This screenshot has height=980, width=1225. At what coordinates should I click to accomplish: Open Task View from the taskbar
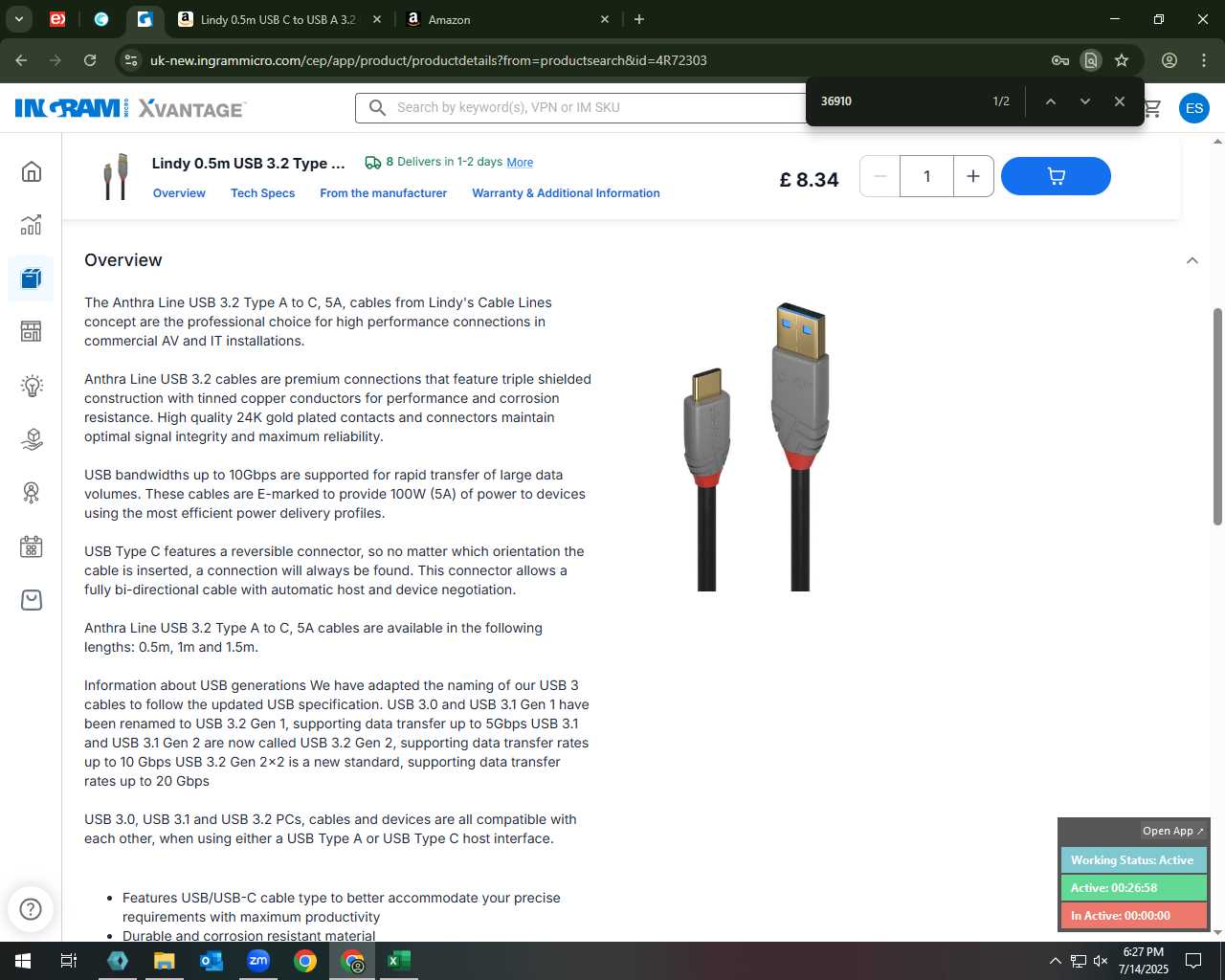click(68, 961)
